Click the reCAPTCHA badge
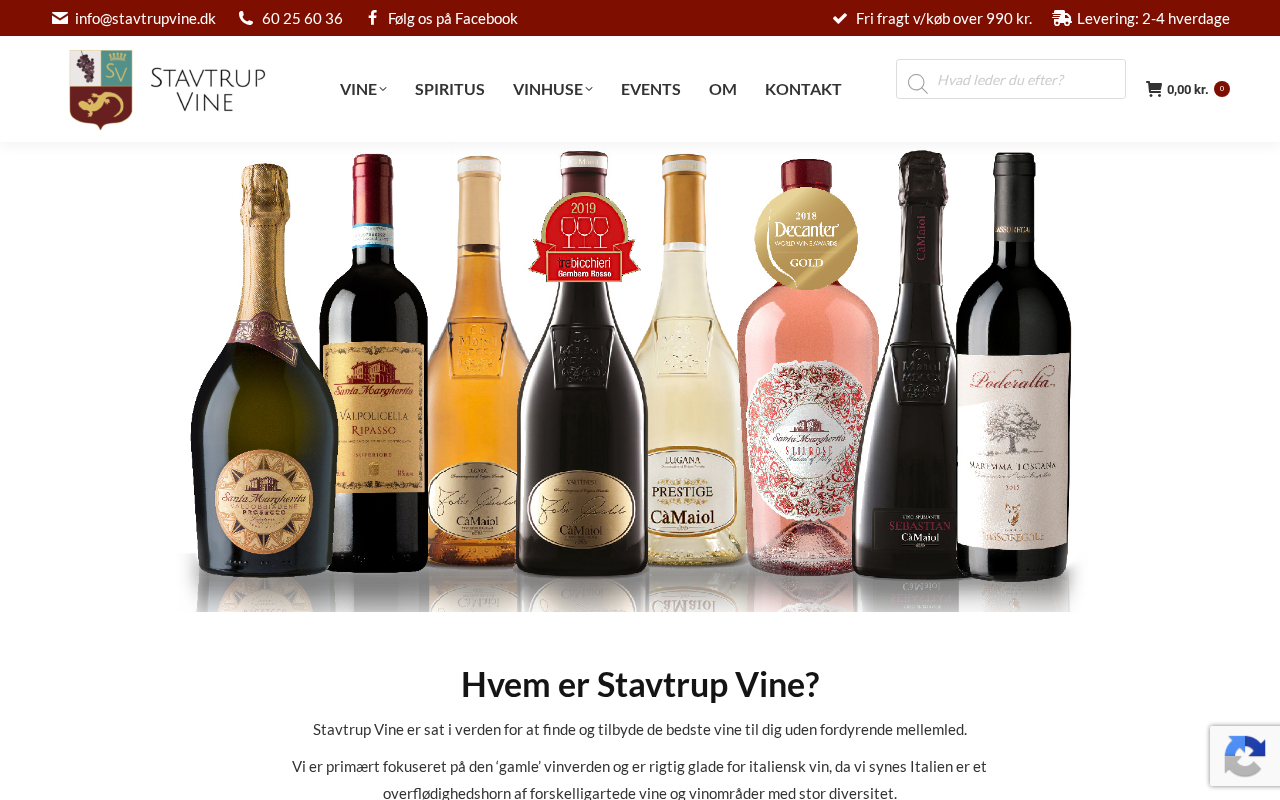Viewport: 1280px width, 800px height. click(x=1245, y=756)
